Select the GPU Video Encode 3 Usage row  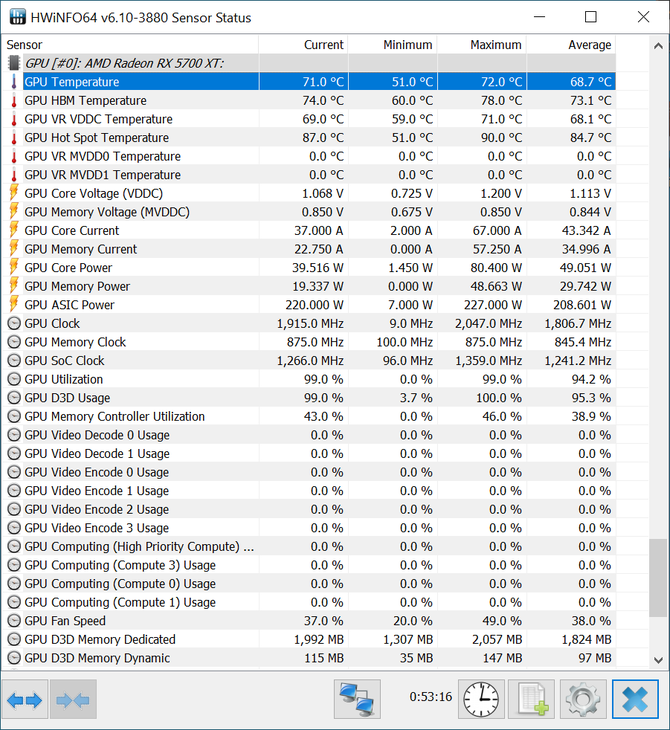[309, 528]
